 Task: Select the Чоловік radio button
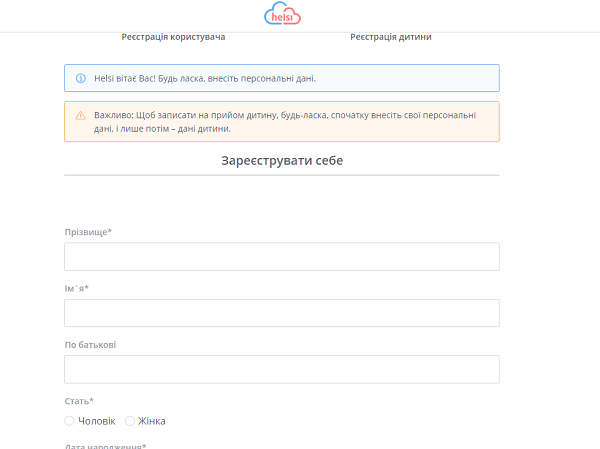(x=70, y=421)
